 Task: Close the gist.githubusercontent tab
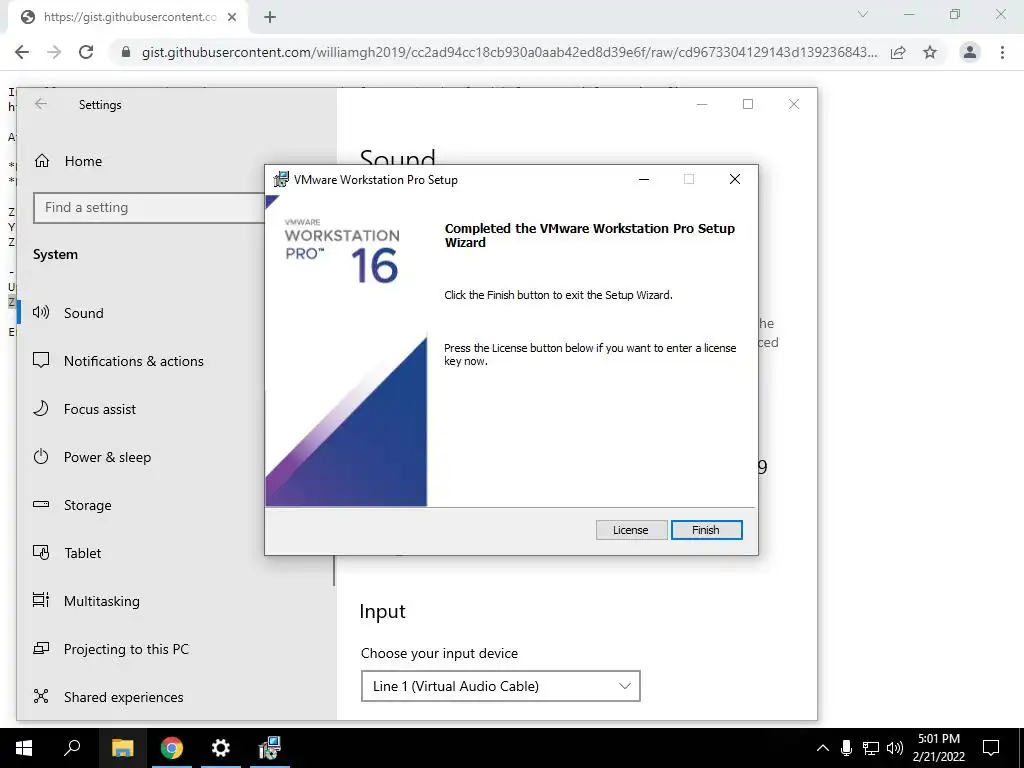tap(232, 17)
